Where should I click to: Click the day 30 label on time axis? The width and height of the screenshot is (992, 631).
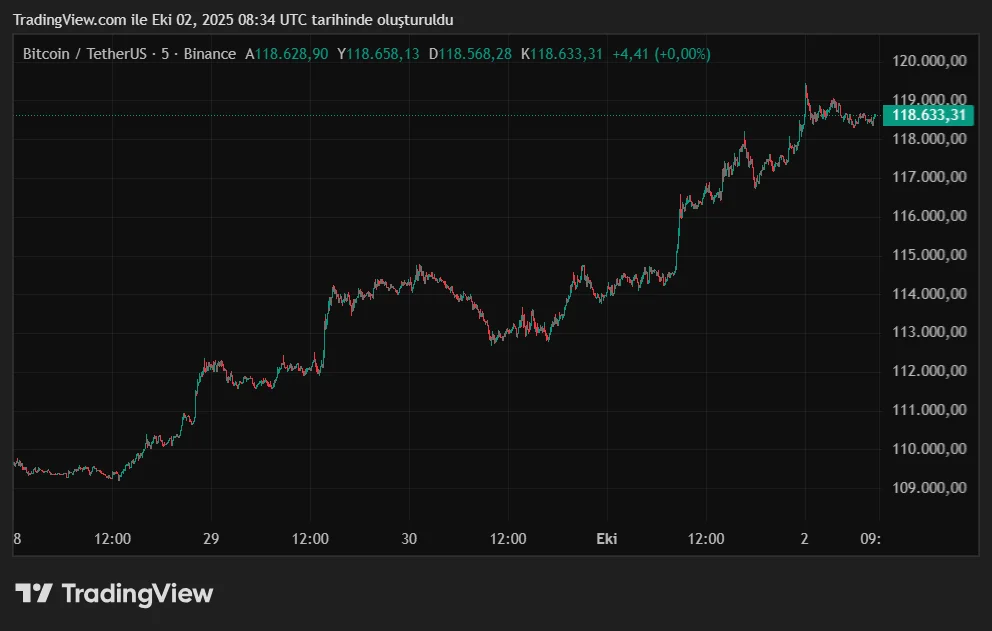(408, 538)
